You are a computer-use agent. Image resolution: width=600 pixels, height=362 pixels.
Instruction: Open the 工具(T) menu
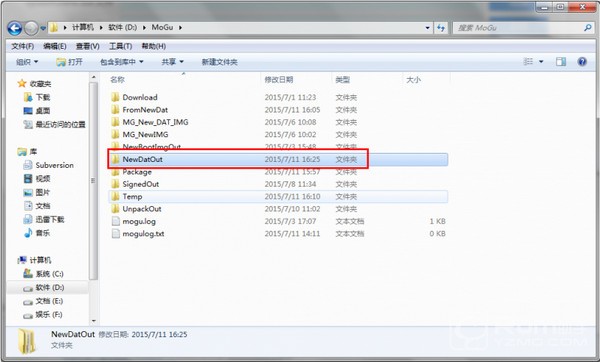click(x=121, y=46)
